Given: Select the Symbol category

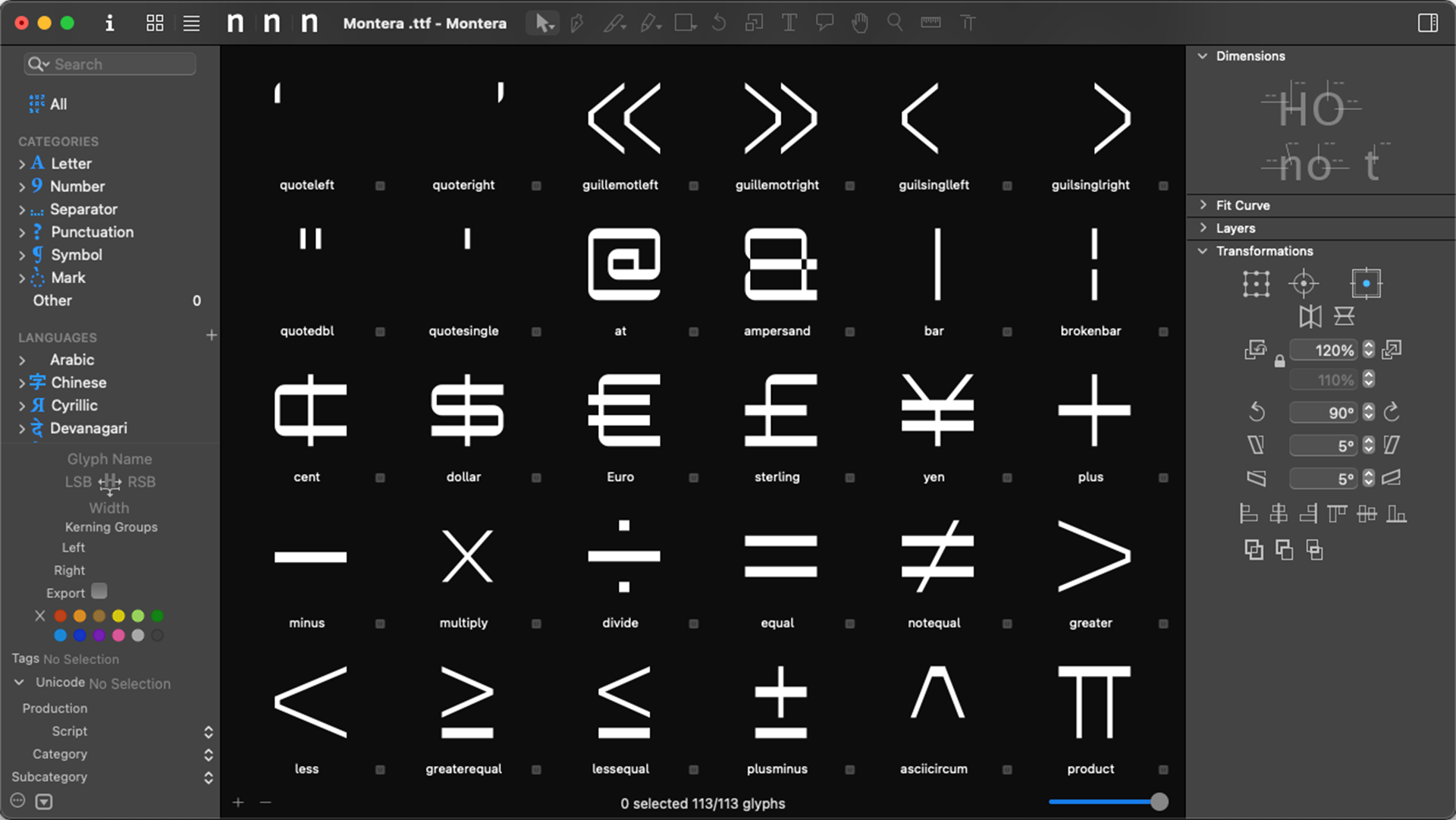Looking at the screenshot, I should (76, 255).
